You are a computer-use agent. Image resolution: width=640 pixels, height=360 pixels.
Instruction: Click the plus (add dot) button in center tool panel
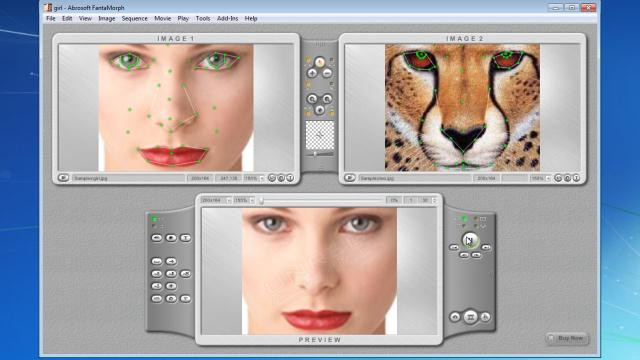pos(312,73)
